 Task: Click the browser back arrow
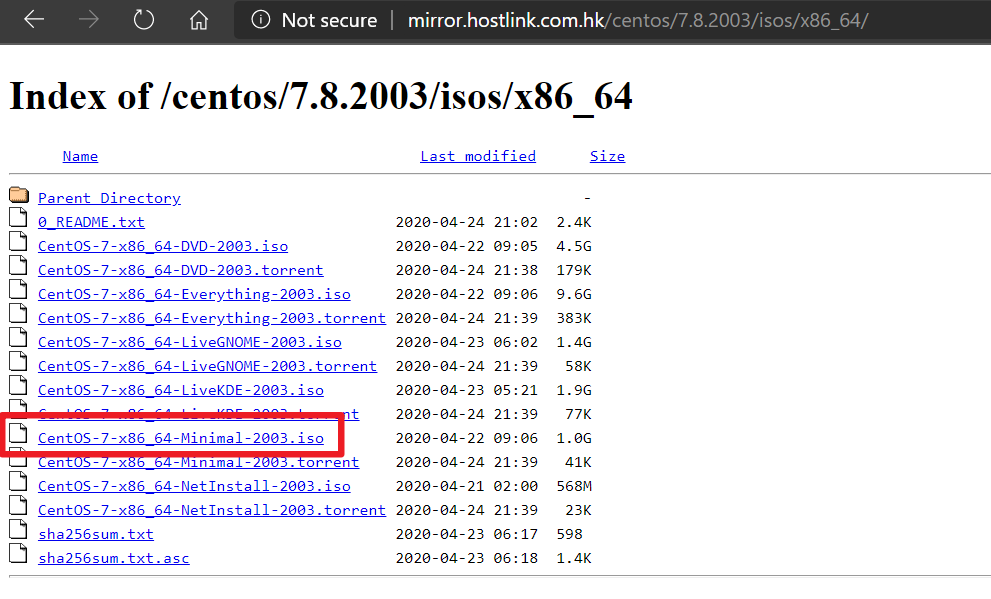tap(33, 20)
